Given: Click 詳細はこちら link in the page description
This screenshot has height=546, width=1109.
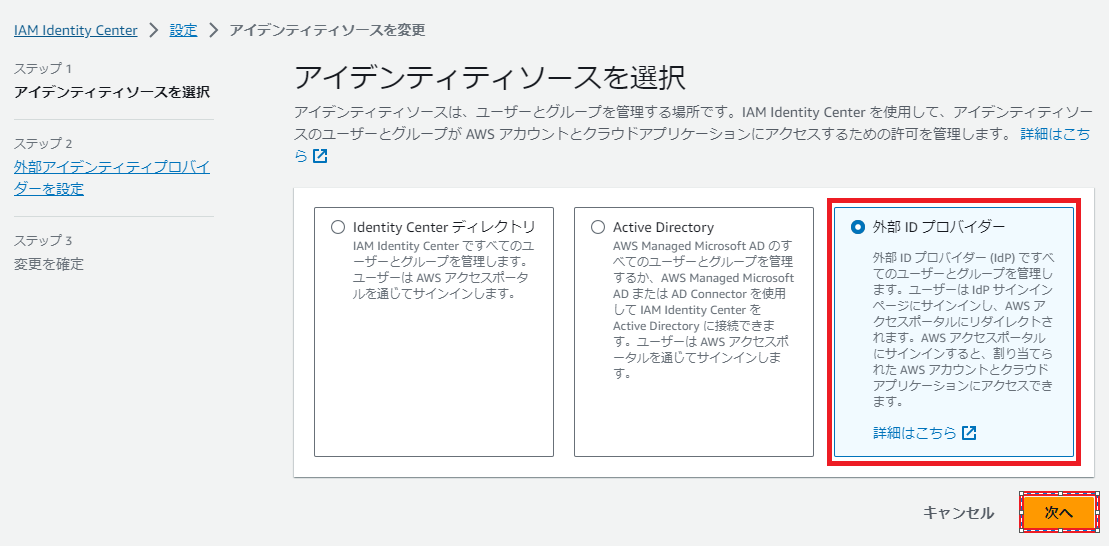Looking at the screenshot, I should click(1055, 133).
